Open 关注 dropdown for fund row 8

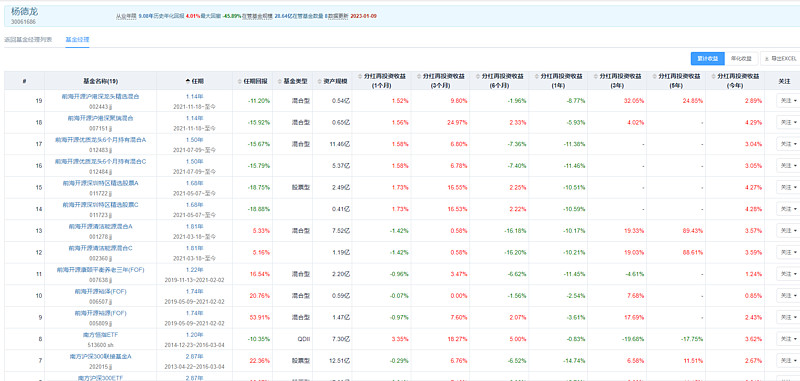click(x=788, y=339)
